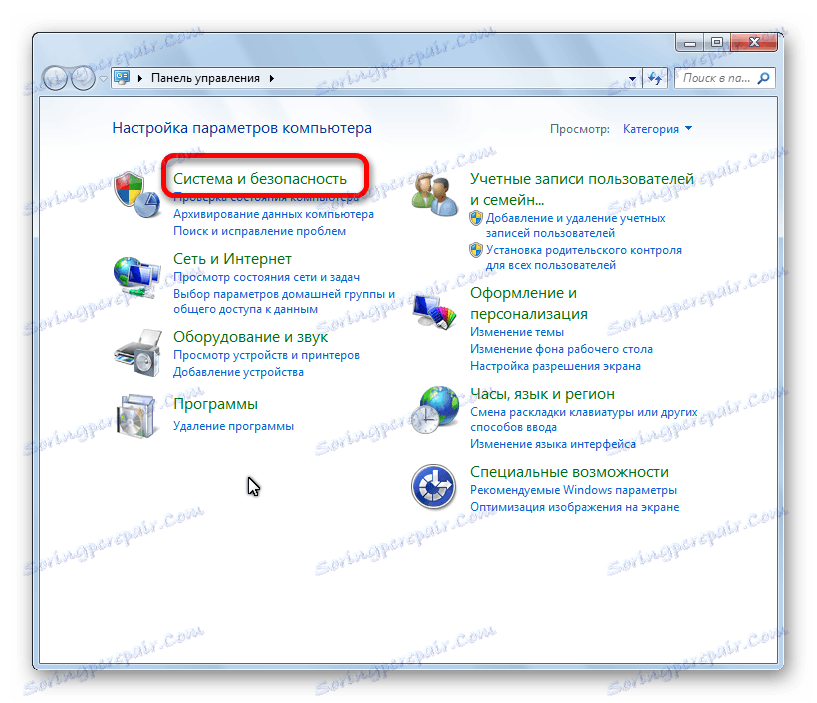Open the Clock, Language and Region globe icon
Screen dimensions: 817x703
434,410
